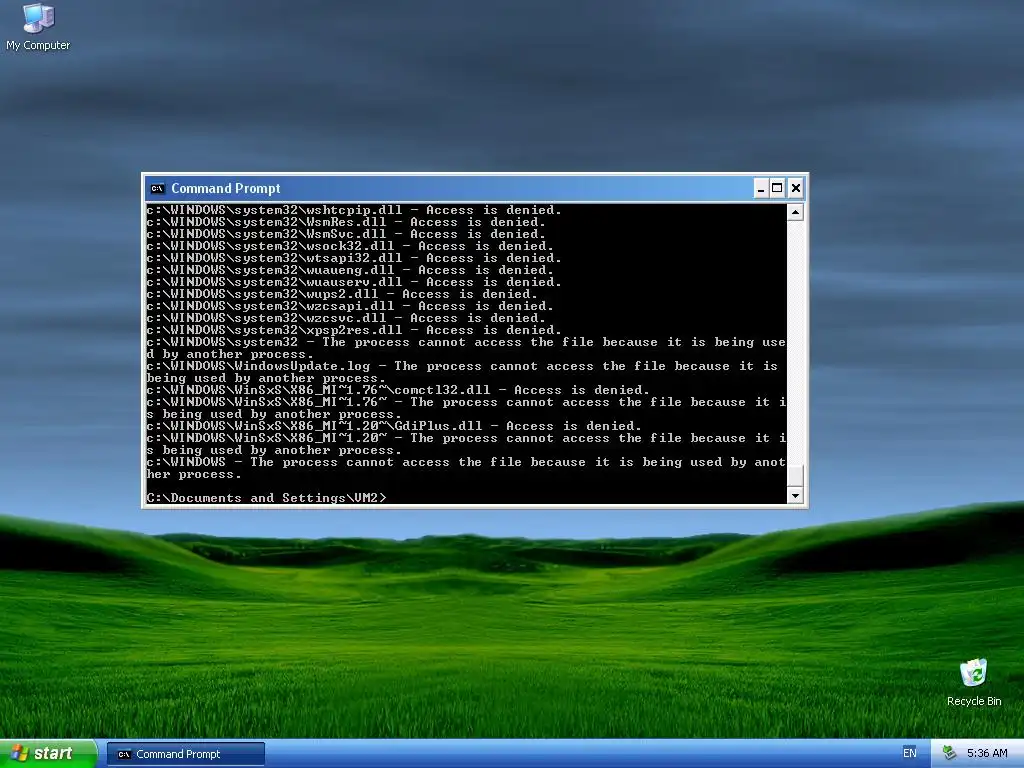
Task: Click the wuaueng.dll output line
Action: (x=350, y=270)
